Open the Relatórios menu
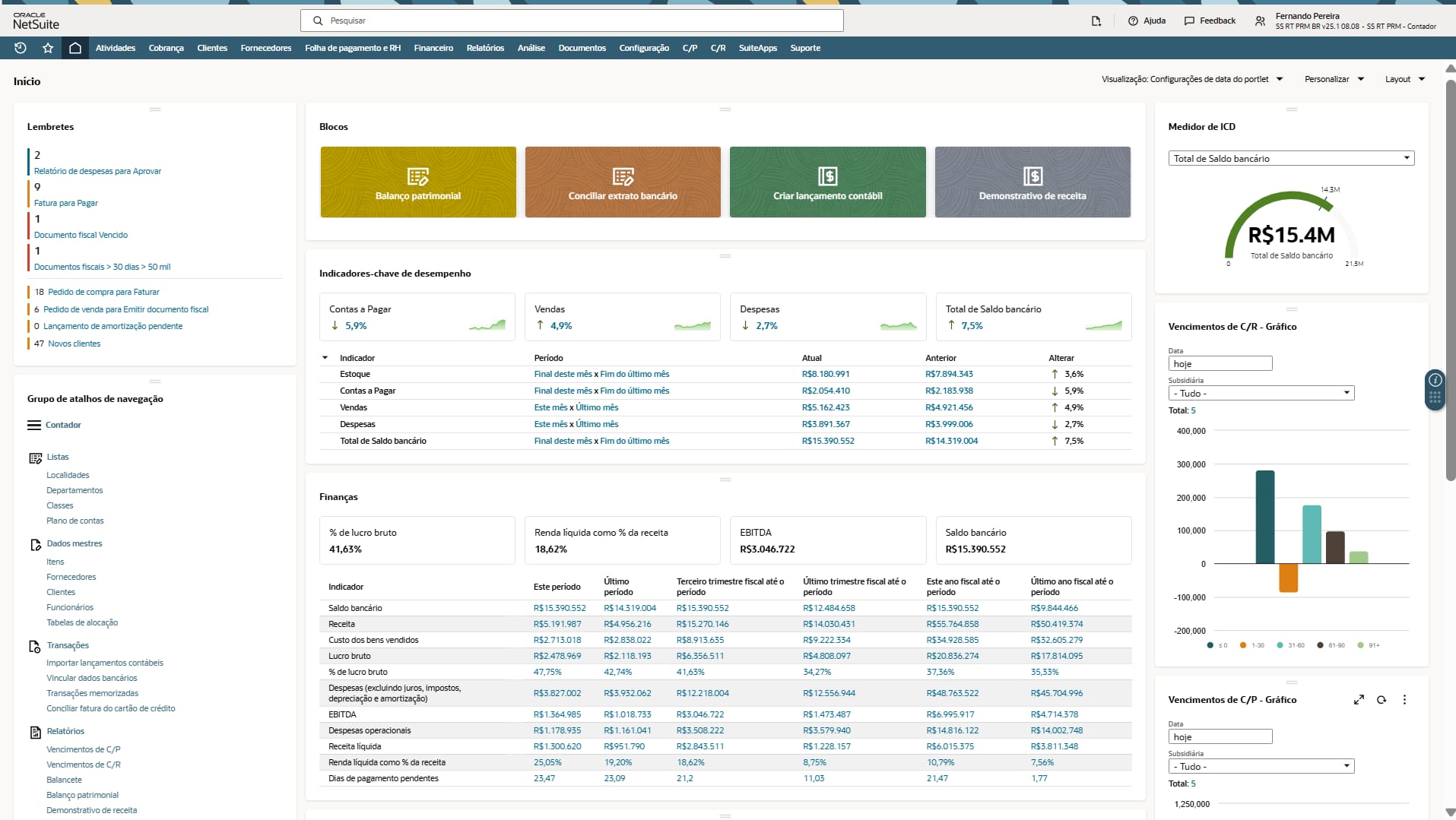 pyautogui.click(x=485, y=48)
